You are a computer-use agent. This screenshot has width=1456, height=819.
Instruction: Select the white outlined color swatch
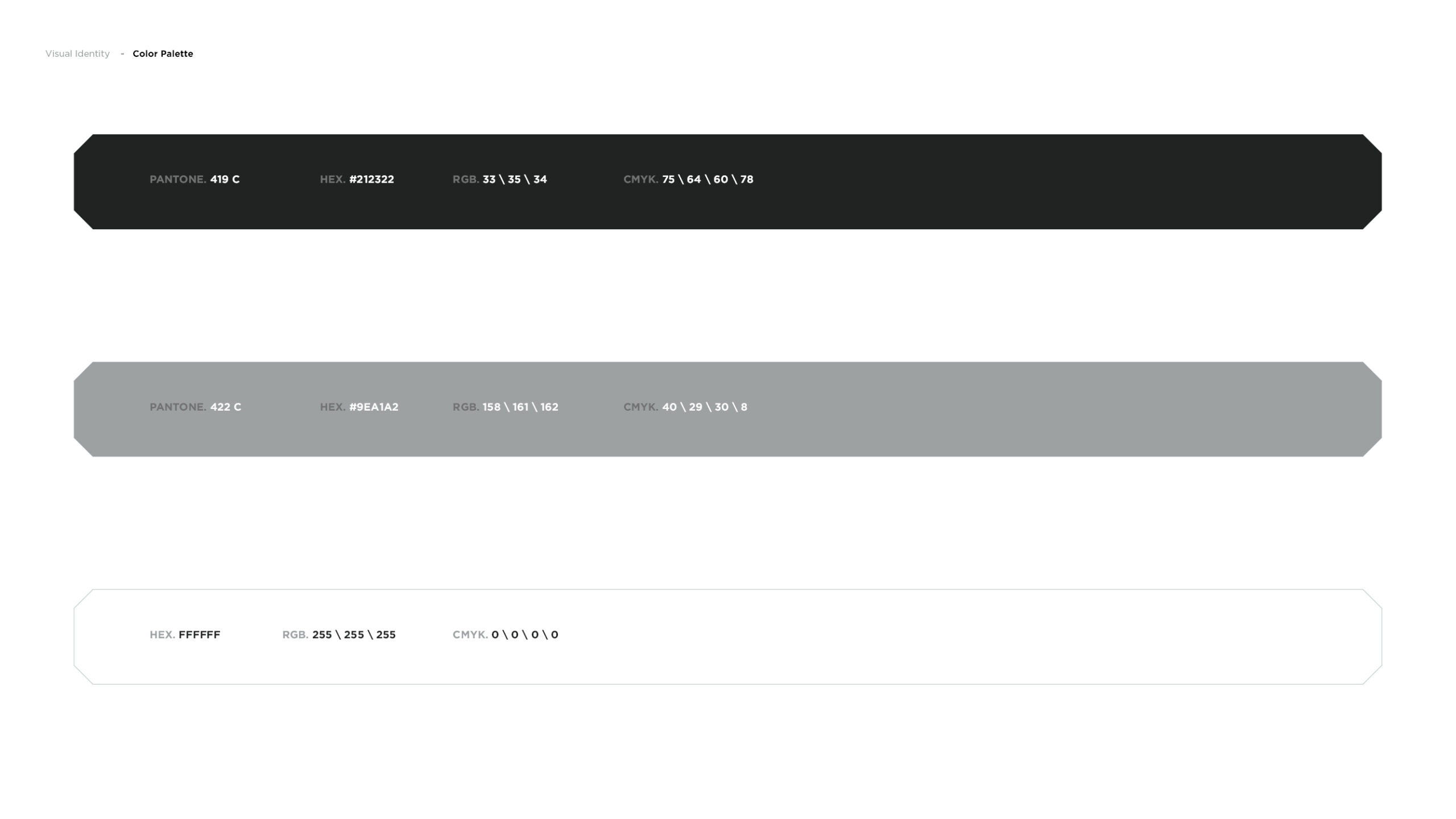(1024, 637)
